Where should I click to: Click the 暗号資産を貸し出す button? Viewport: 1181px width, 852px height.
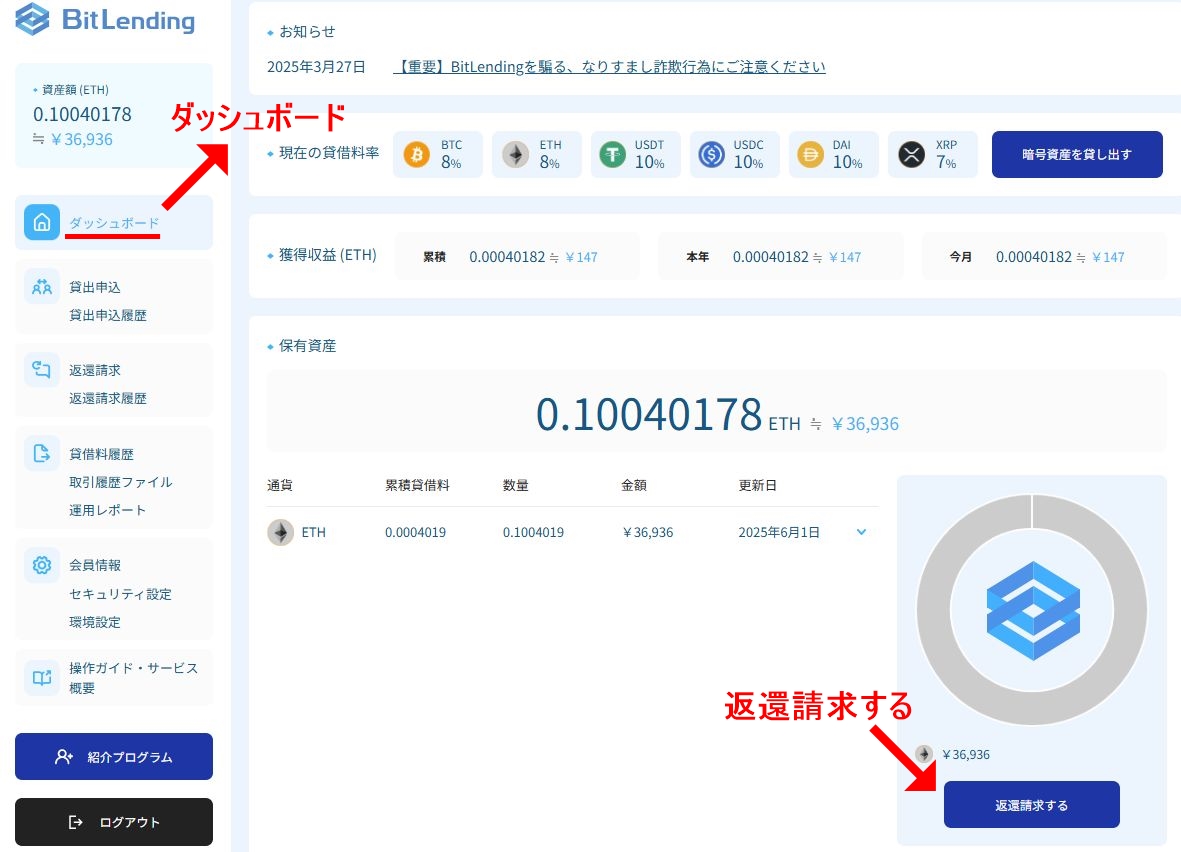pyautogui.click(x=1077, y=154)
